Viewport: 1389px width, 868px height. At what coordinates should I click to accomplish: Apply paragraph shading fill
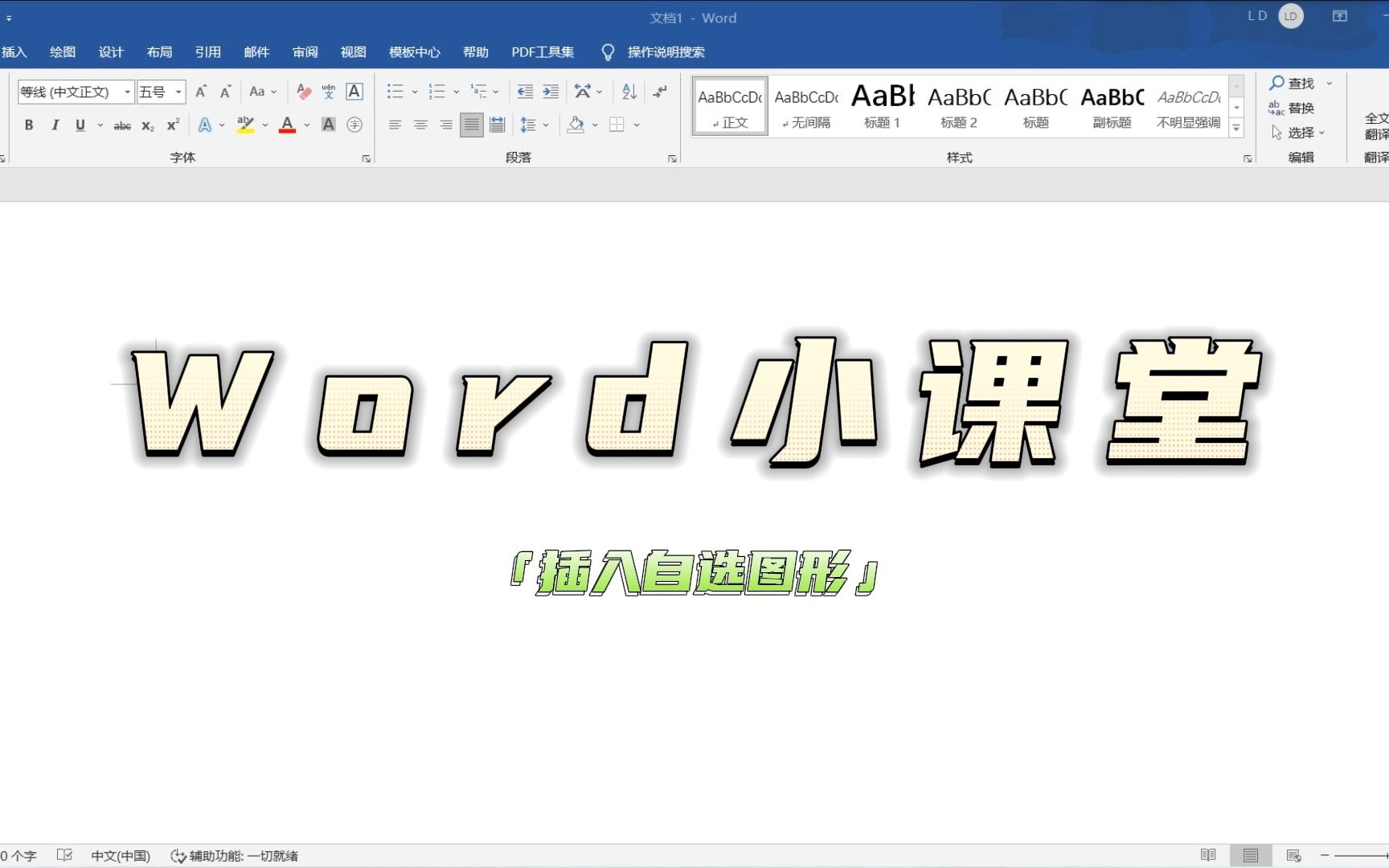[x=576, y=125]
